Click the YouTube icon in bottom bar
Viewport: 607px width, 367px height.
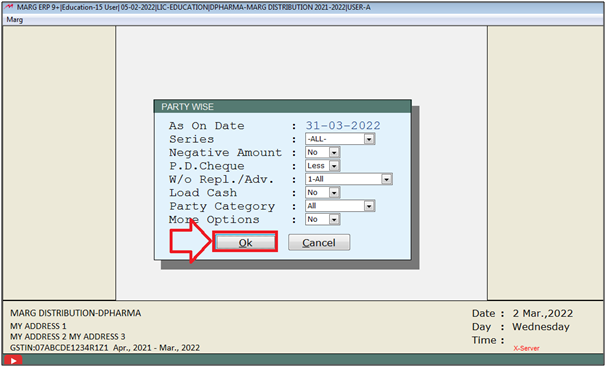click(13, 361)
